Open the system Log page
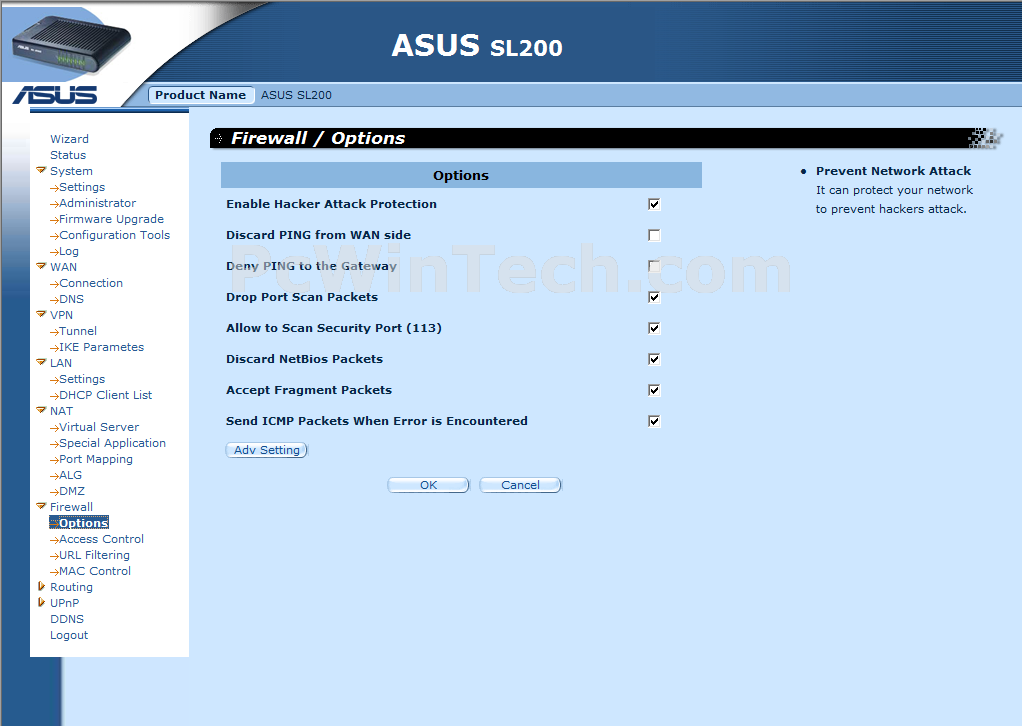Image resolution: width=1022 pixels, height=726 pixels. 69,252
